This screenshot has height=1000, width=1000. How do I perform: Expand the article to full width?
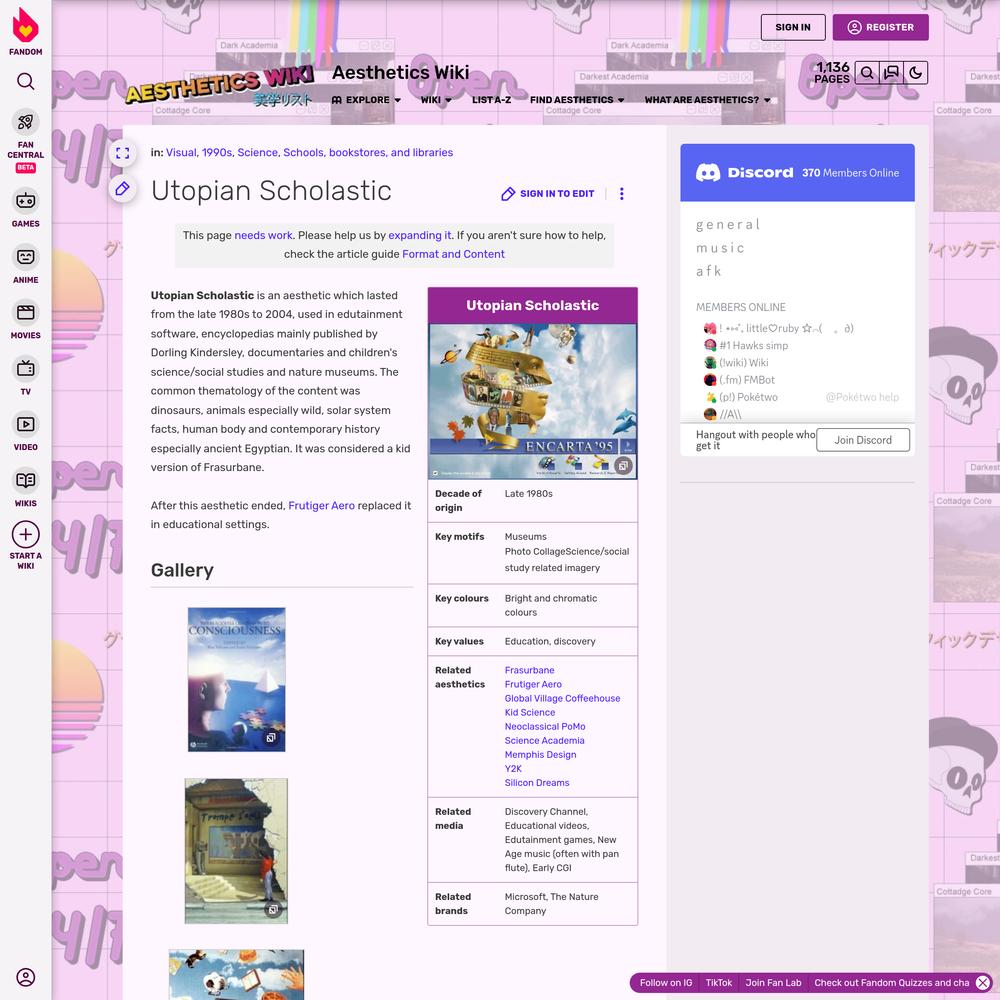pyautogui.click(x=122, y=153)
